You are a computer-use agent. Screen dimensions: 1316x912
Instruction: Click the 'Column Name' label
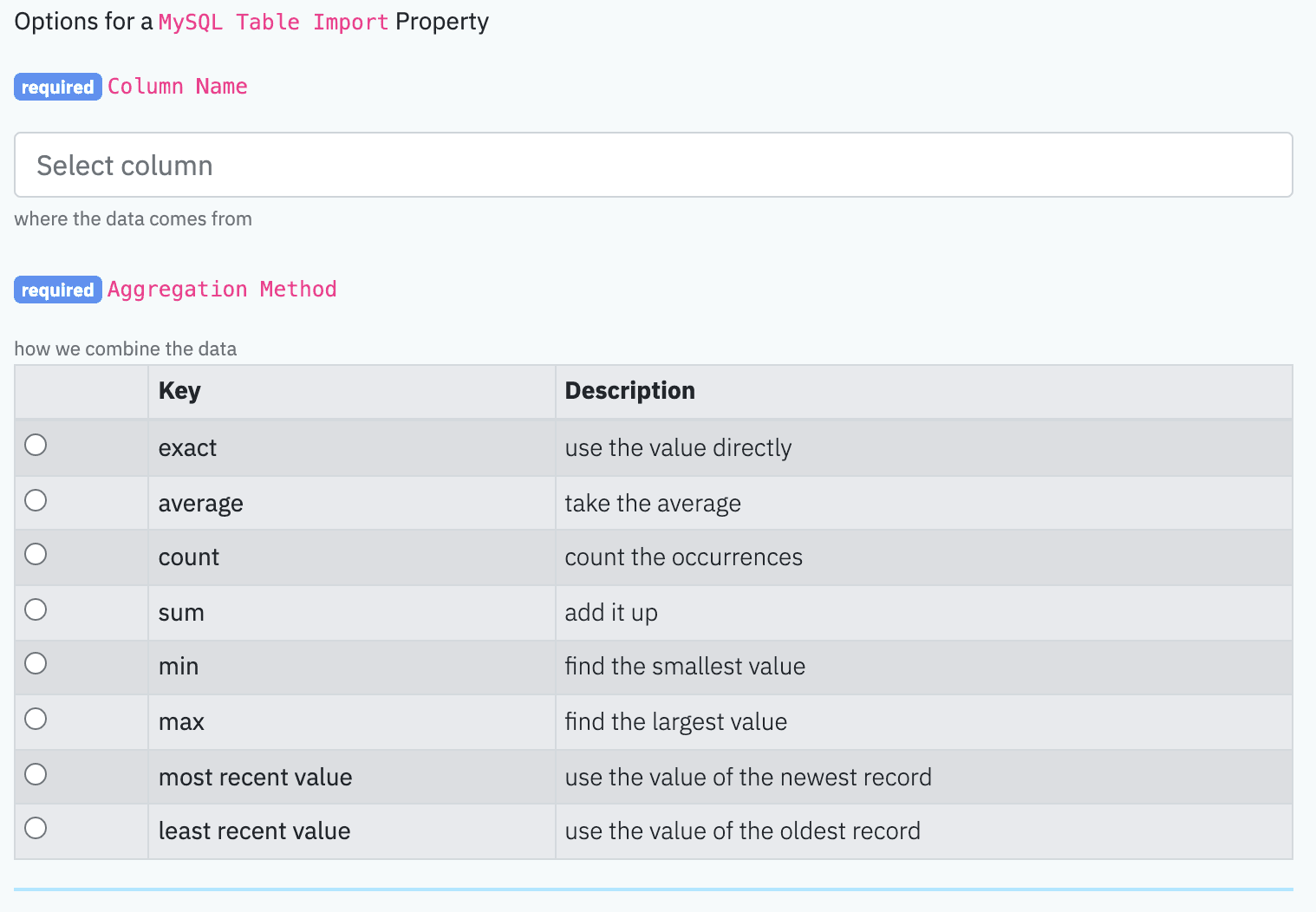(x=178, y=87)
